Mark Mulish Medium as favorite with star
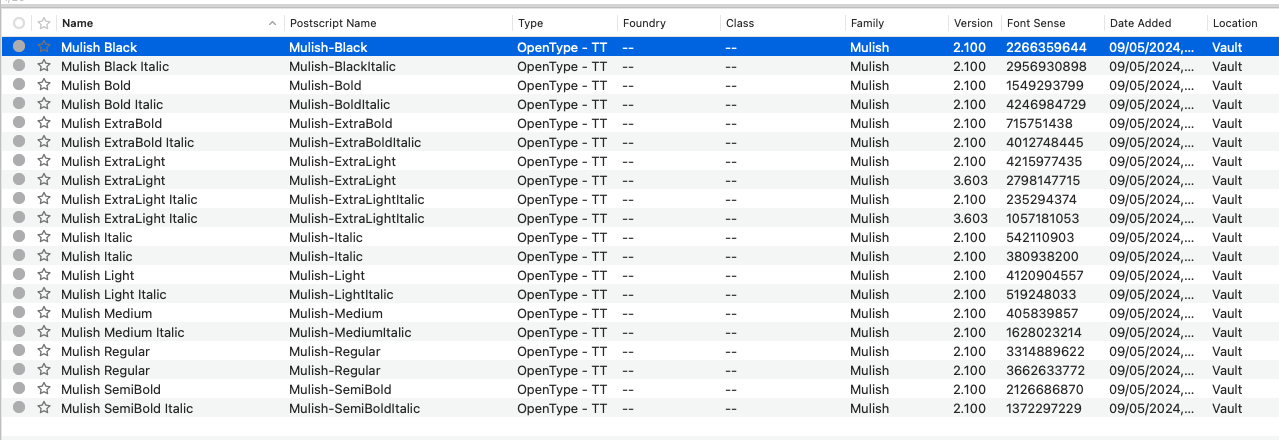 [x=44, y=313]
